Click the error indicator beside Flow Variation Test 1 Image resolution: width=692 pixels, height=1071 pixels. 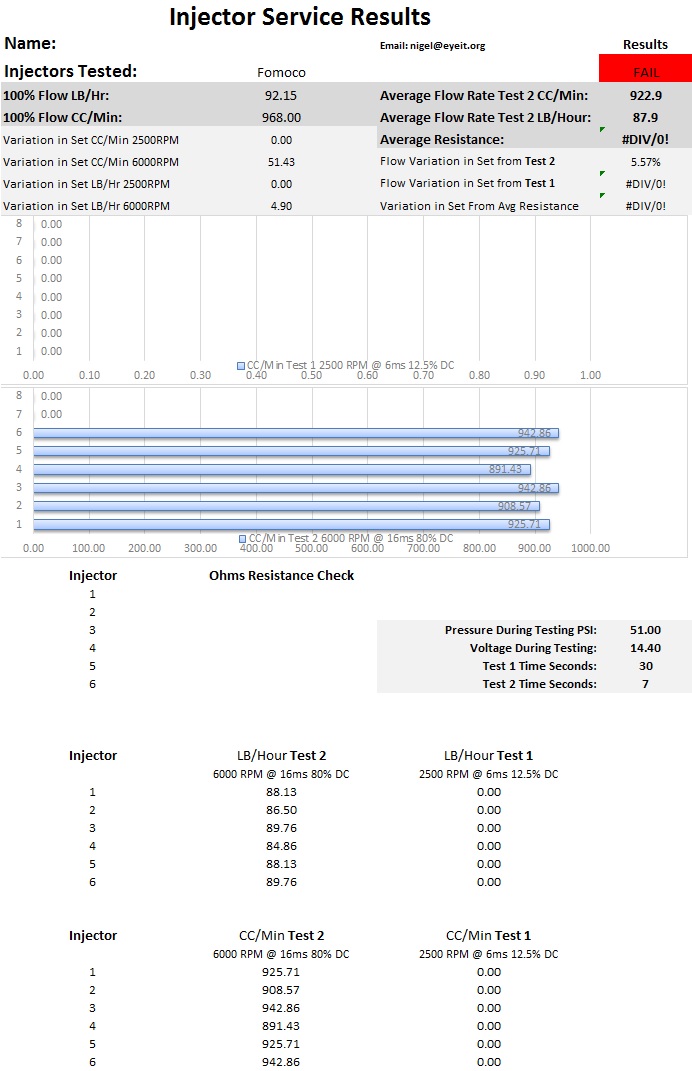point(602,173)
